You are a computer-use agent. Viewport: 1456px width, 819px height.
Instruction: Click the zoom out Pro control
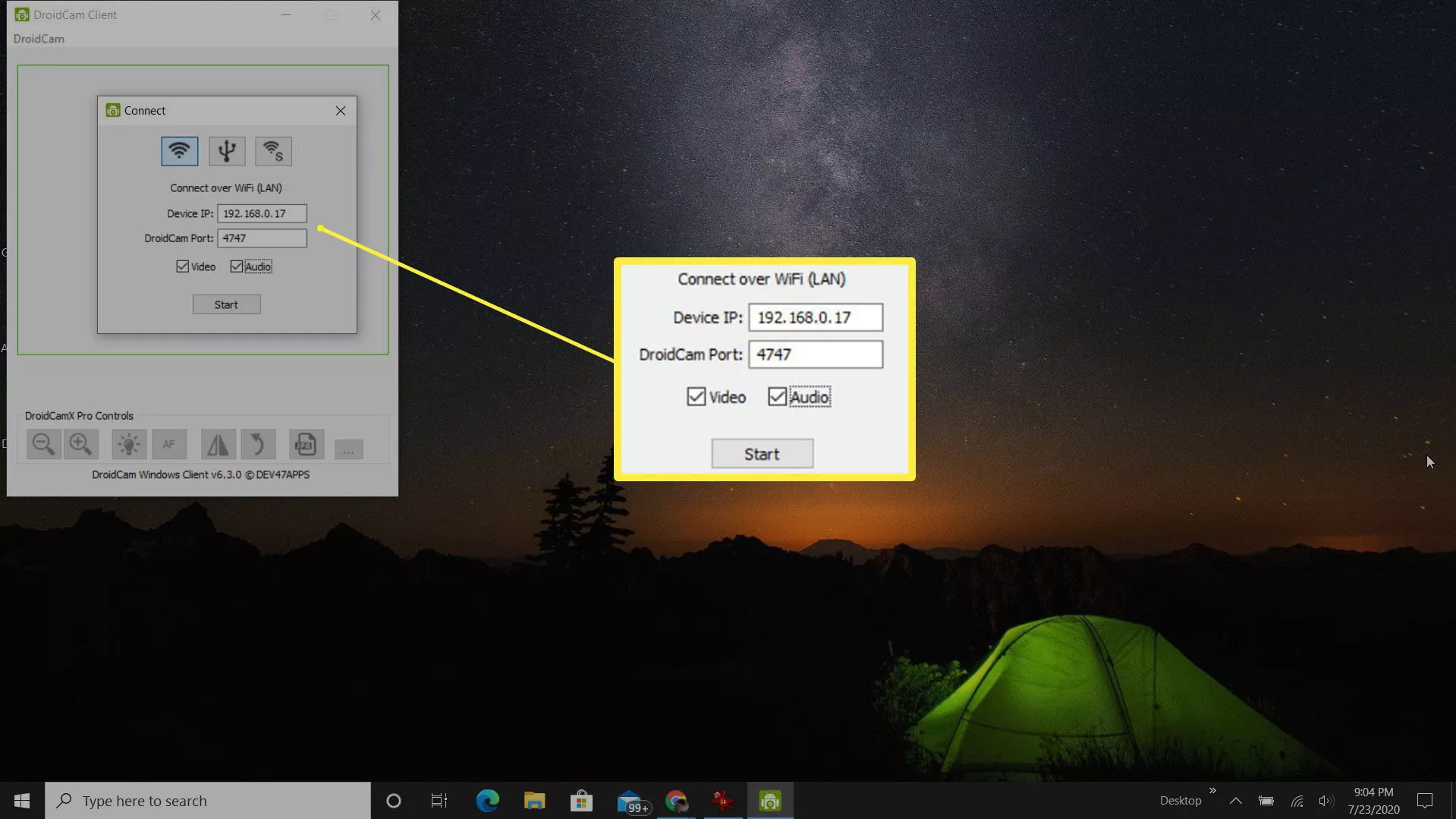pos(43,444)
